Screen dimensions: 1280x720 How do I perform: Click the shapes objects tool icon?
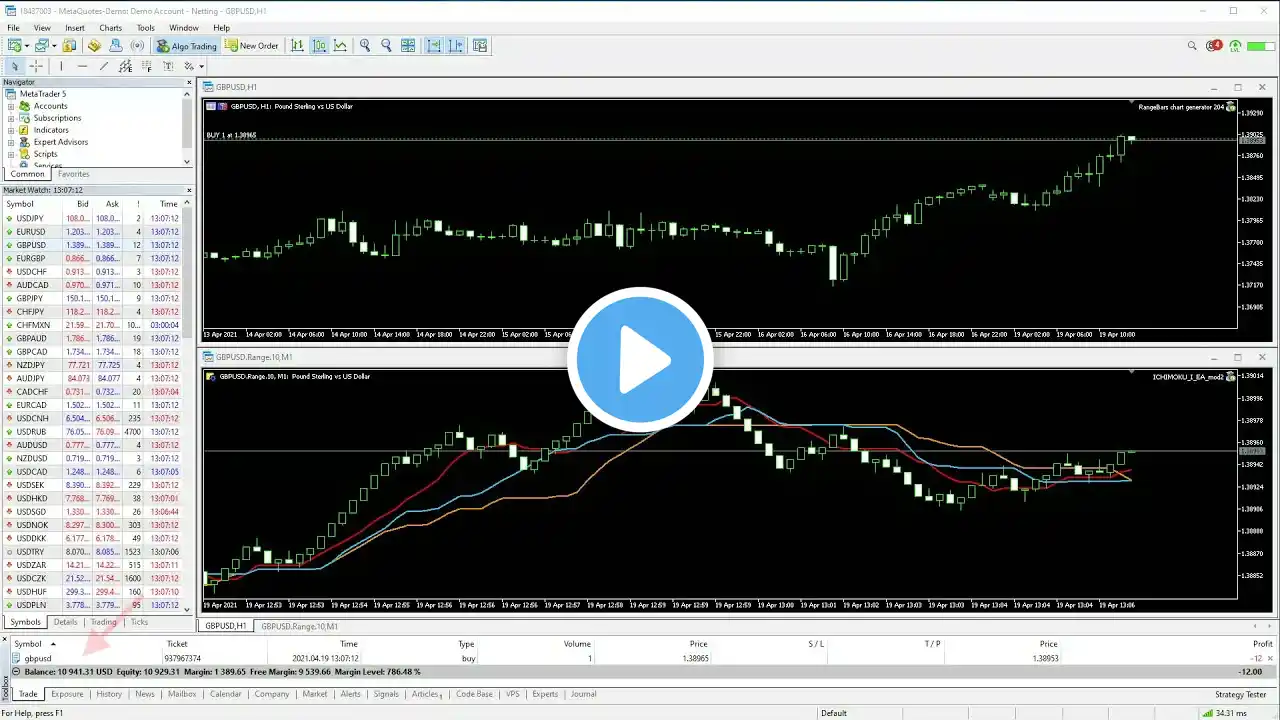pos(188,66)
